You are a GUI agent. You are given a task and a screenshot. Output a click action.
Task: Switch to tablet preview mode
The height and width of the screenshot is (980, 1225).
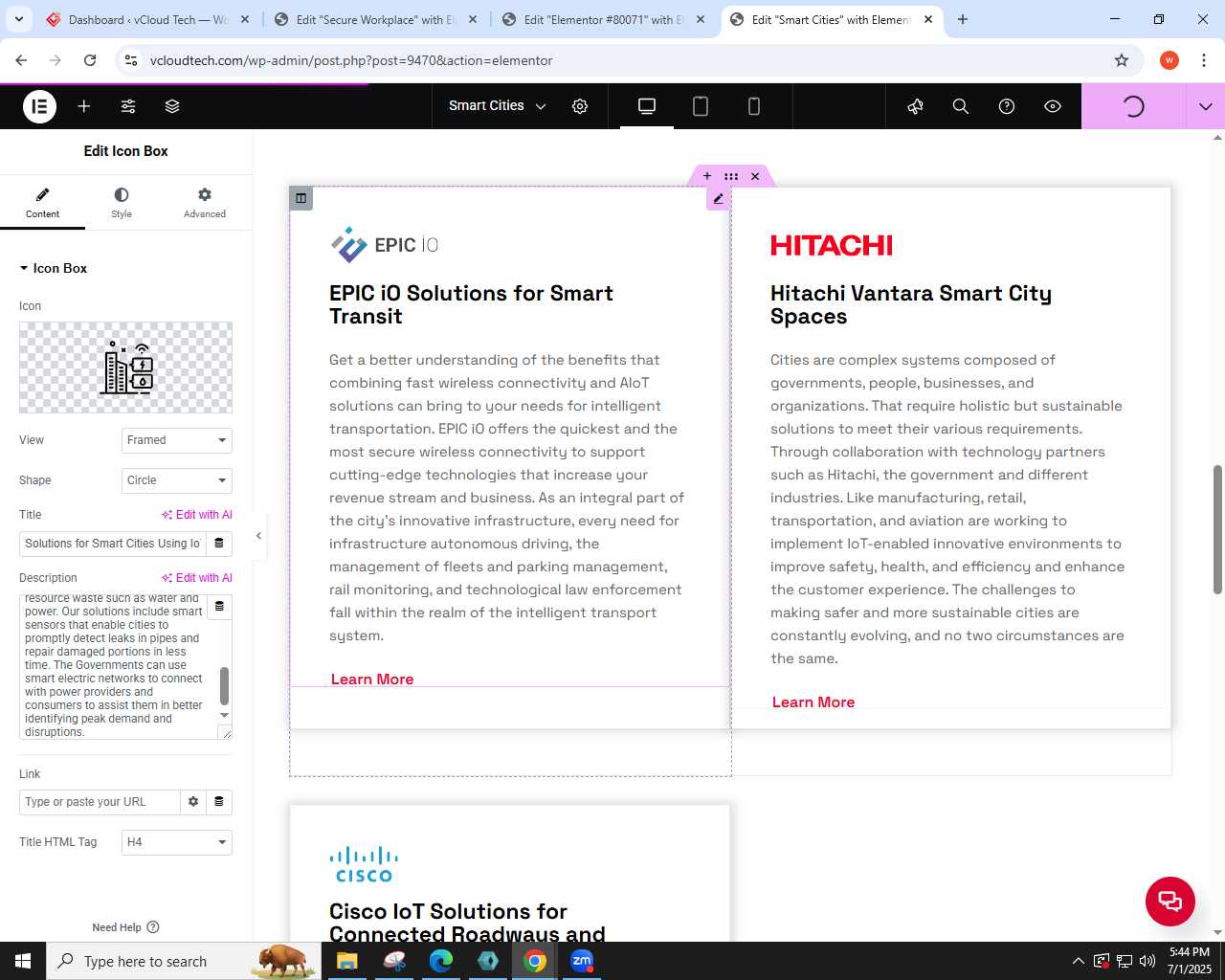coord(701,106)
